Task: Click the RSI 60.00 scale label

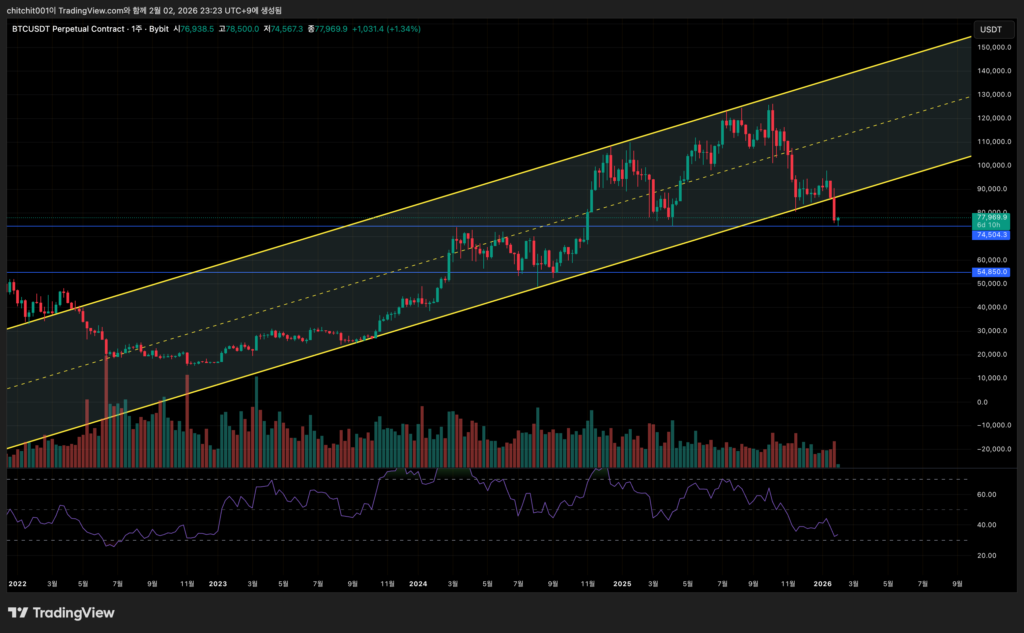Action: point(987,494)
